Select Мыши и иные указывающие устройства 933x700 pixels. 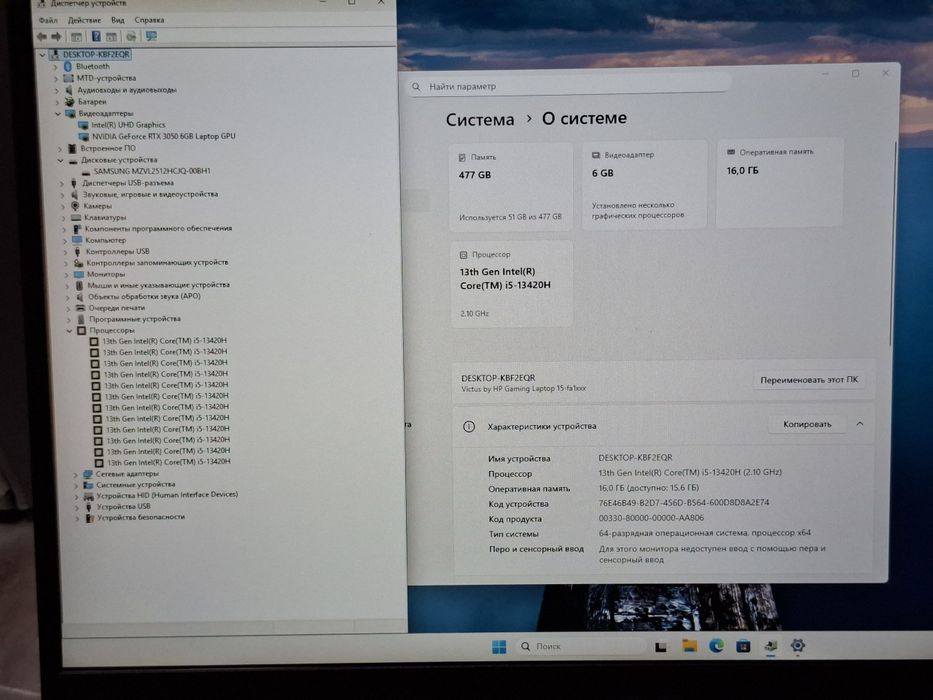(158, 285)
